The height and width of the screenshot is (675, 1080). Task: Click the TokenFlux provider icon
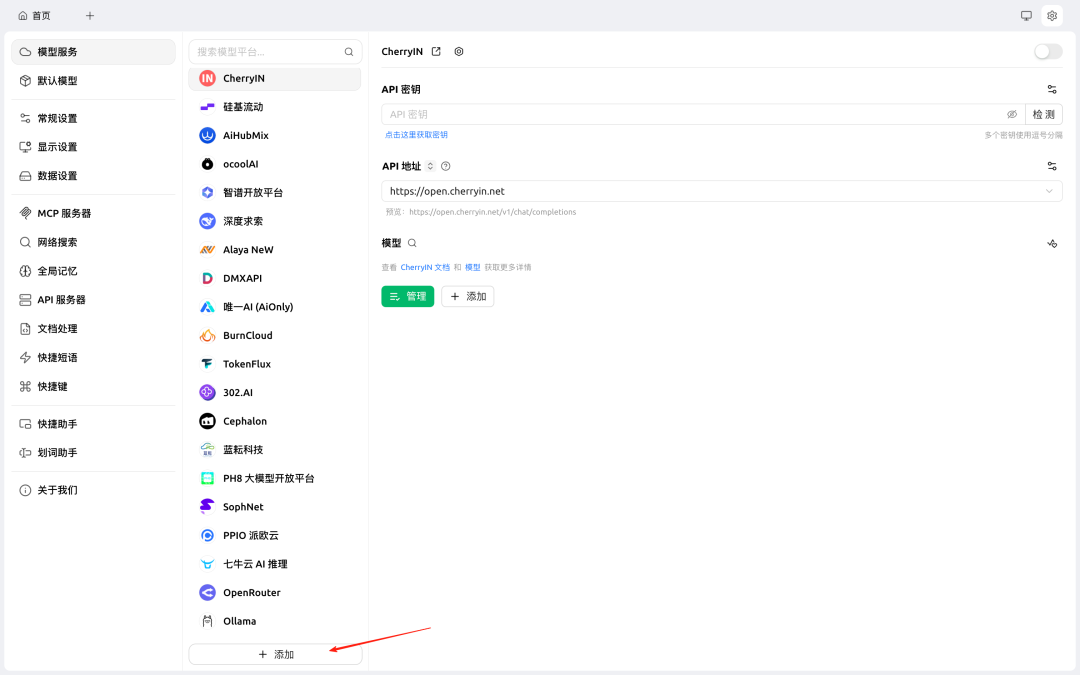207,364
